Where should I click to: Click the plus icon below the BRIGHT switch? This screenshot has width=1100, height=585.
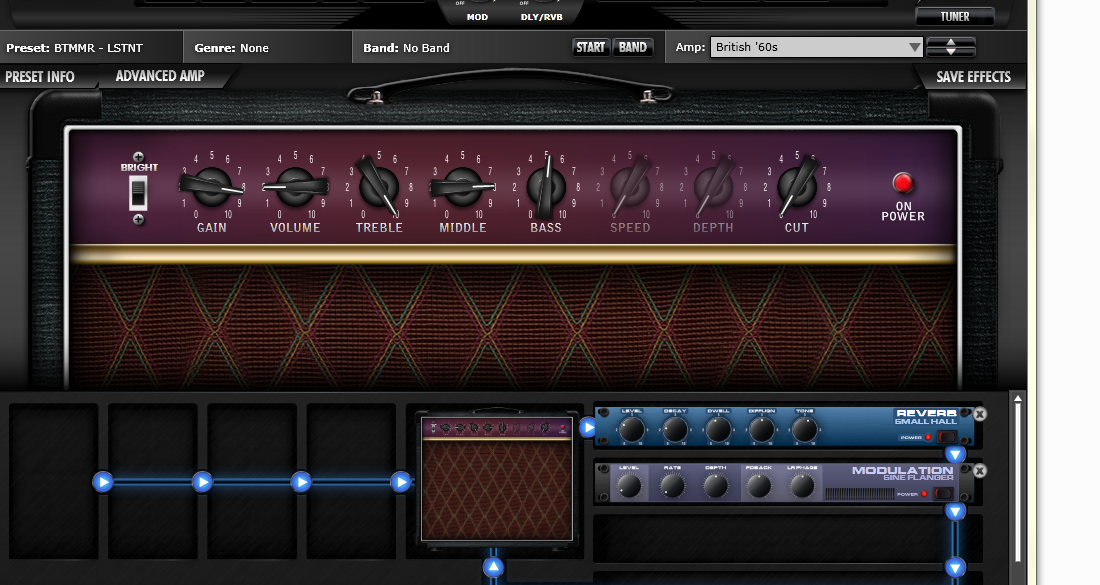pyautogui.click(x=138, y=220)
